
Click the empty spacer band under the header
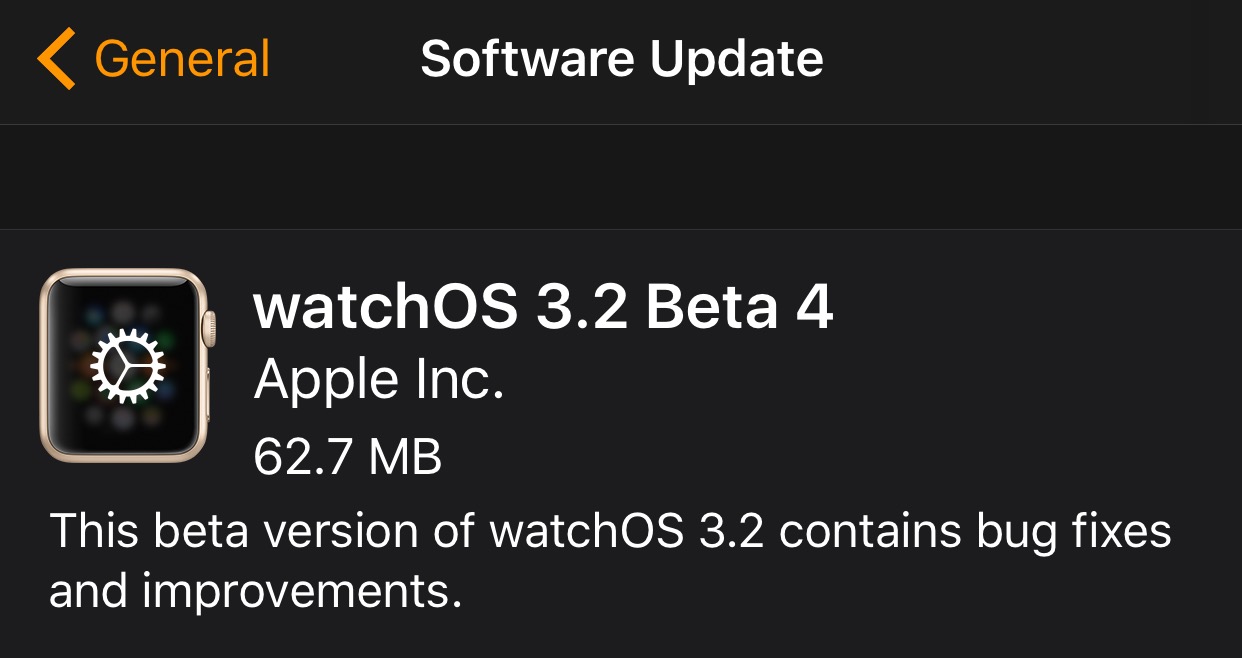(621, 177)
